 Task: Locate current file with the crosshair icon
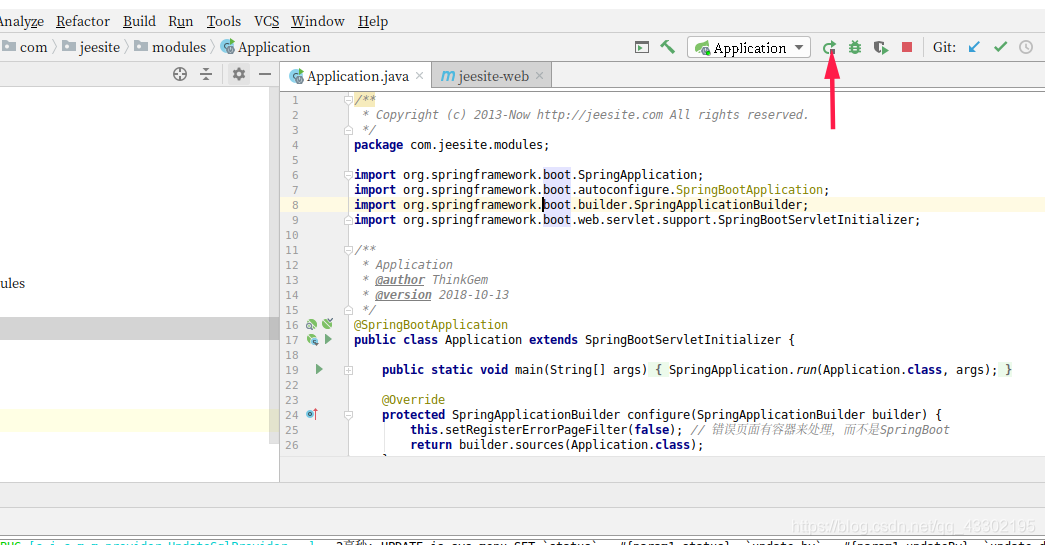pyautogui.click(x=180, y=74)
